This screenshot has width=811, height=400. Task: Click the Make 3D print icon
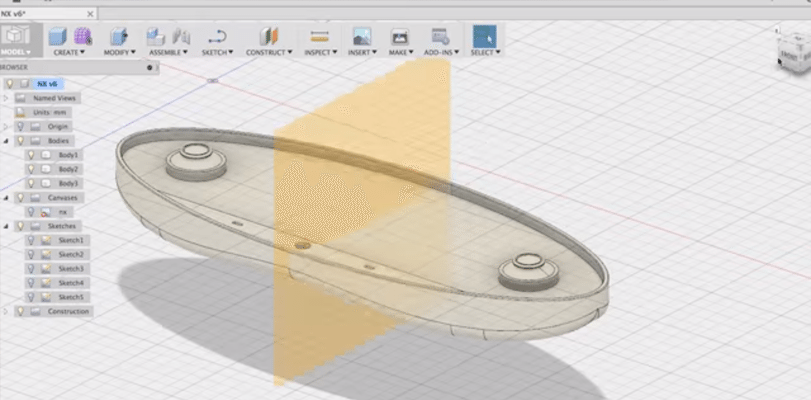click(x=399, y=36)
